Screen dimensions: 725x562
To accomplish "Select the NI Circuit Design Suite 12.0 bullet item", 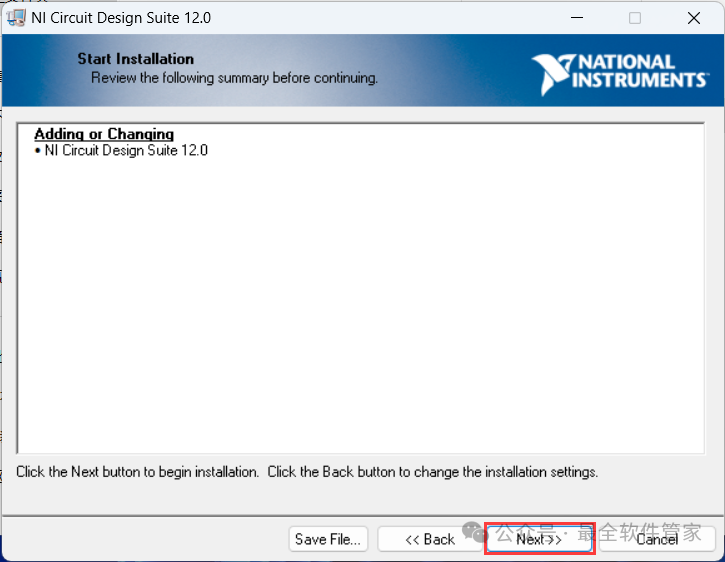I will coord(125,151).
